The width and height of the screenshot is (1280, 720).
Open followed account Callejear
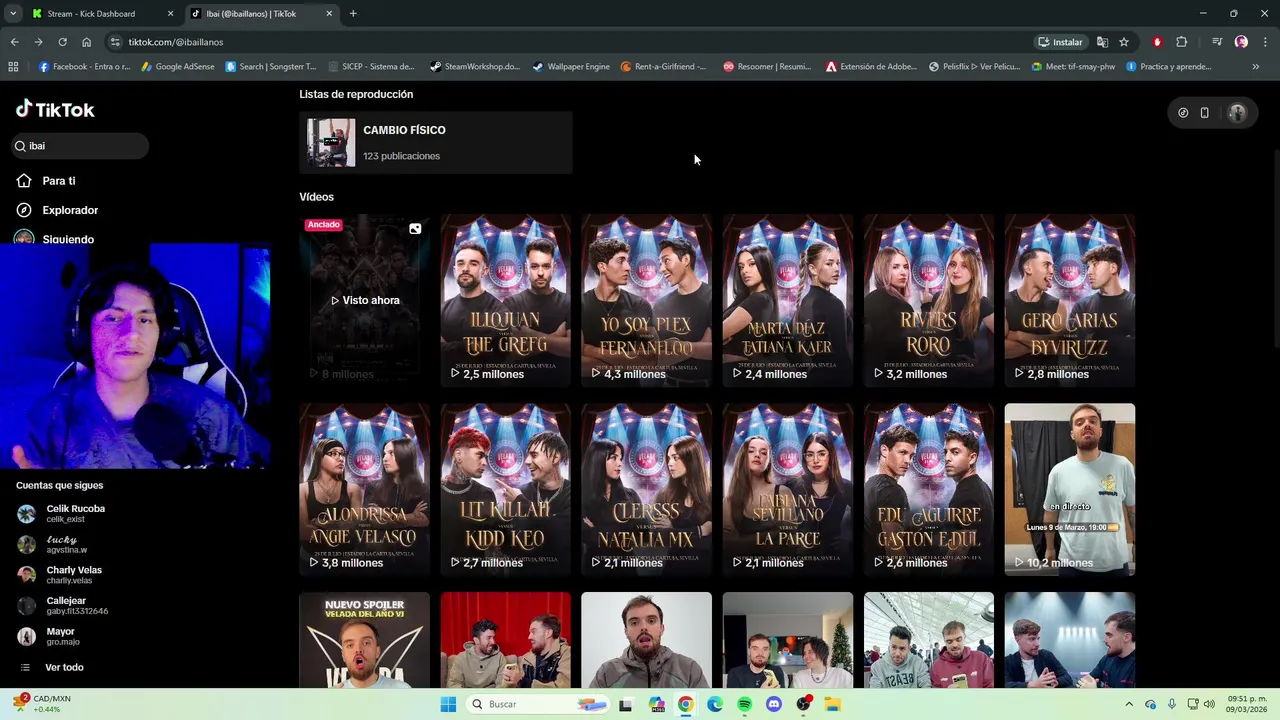pyautogui.click(x=63, y=606)
